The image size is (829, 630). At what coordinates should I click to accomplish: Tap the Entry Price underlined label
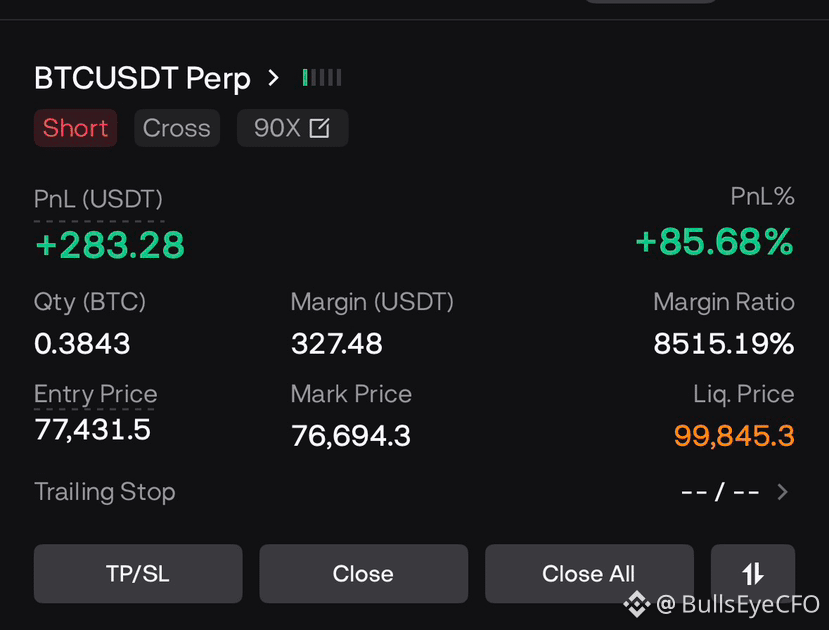coord(95,394)
